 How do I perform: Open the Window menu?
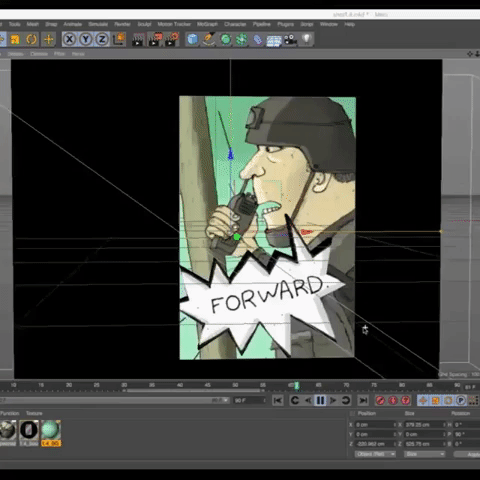pyautogui.click(x=329, y=24)
